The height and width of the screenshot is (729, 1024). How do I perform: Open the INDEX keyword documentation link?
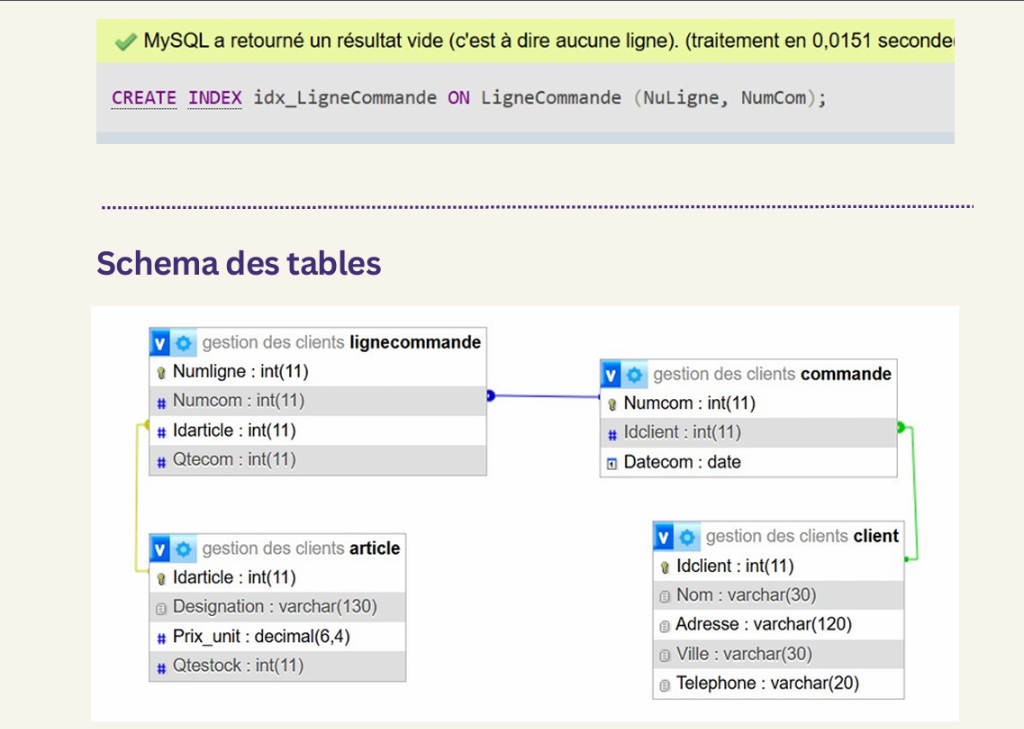tap(214, 97)
